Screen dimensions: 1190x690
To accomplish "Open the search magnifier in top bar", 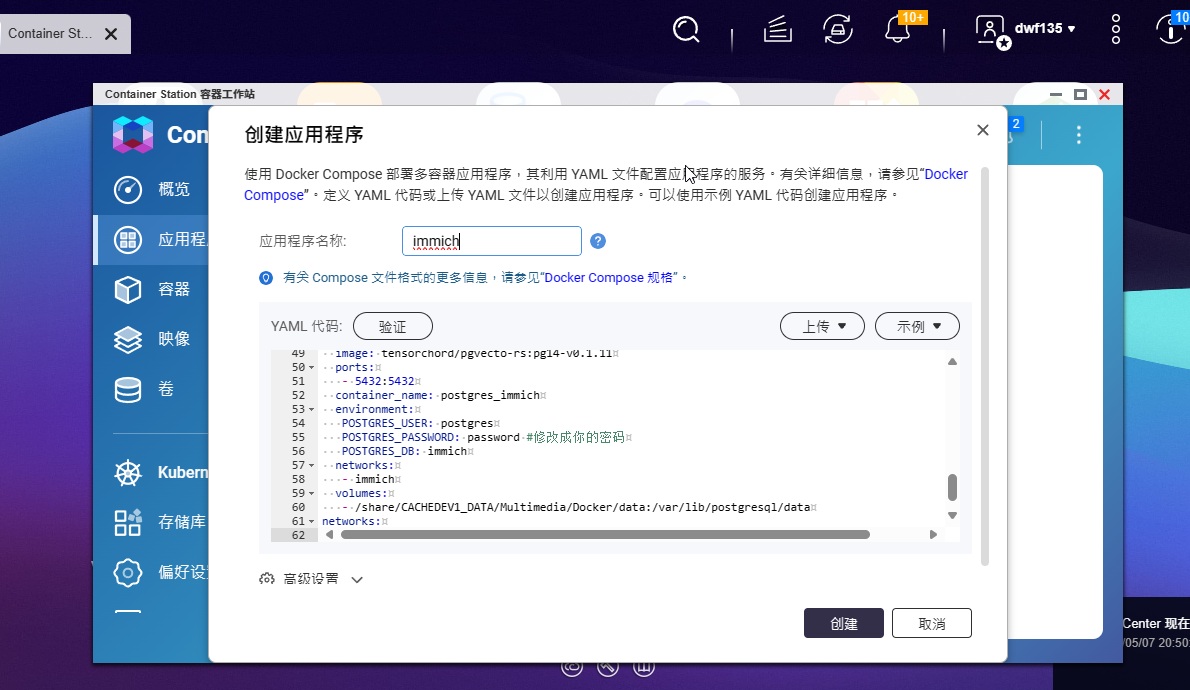I will pos(686,30).
